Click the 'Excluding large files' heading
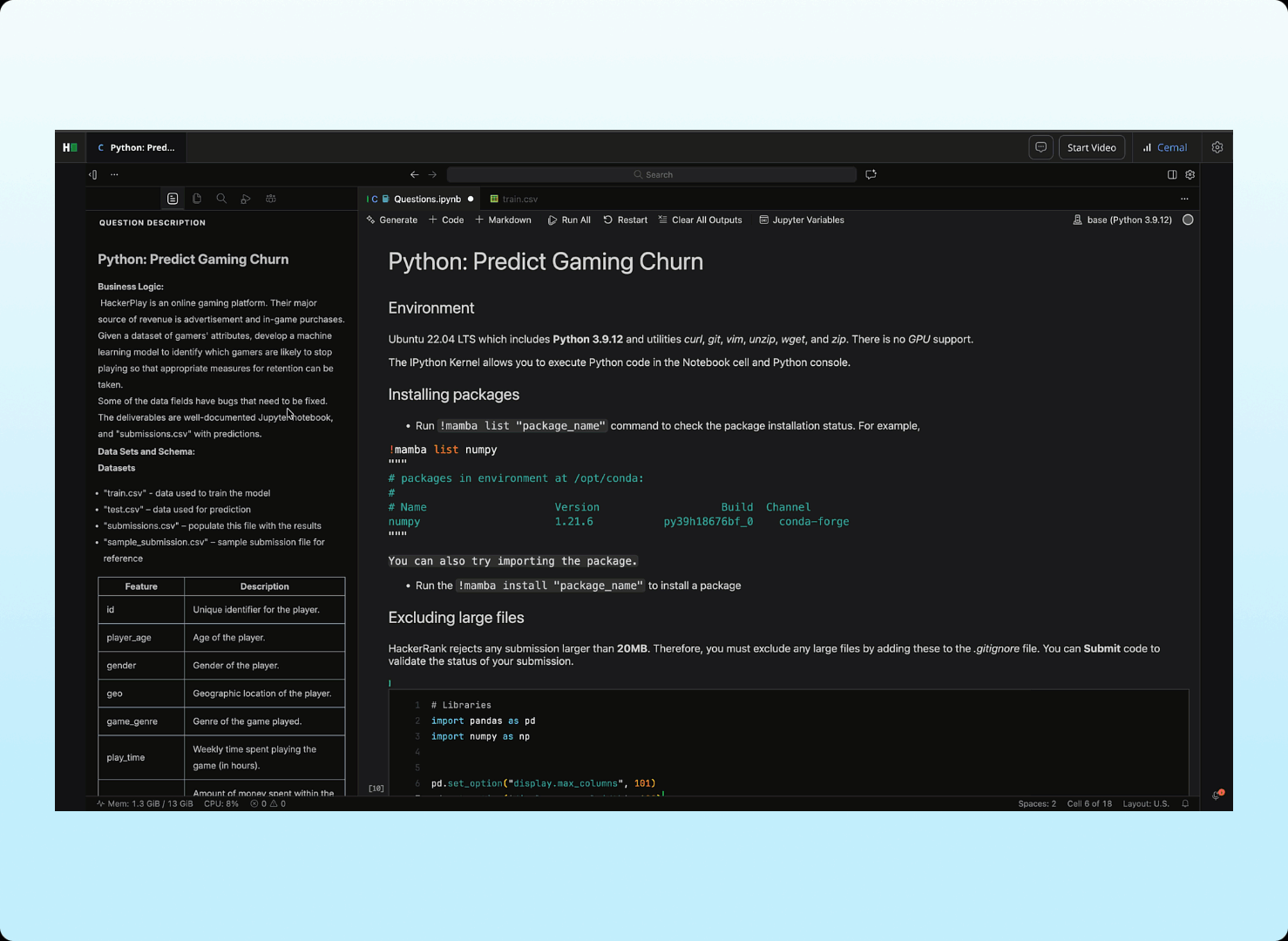Screen dimensions: 1288x941 [x=456, y=618]
